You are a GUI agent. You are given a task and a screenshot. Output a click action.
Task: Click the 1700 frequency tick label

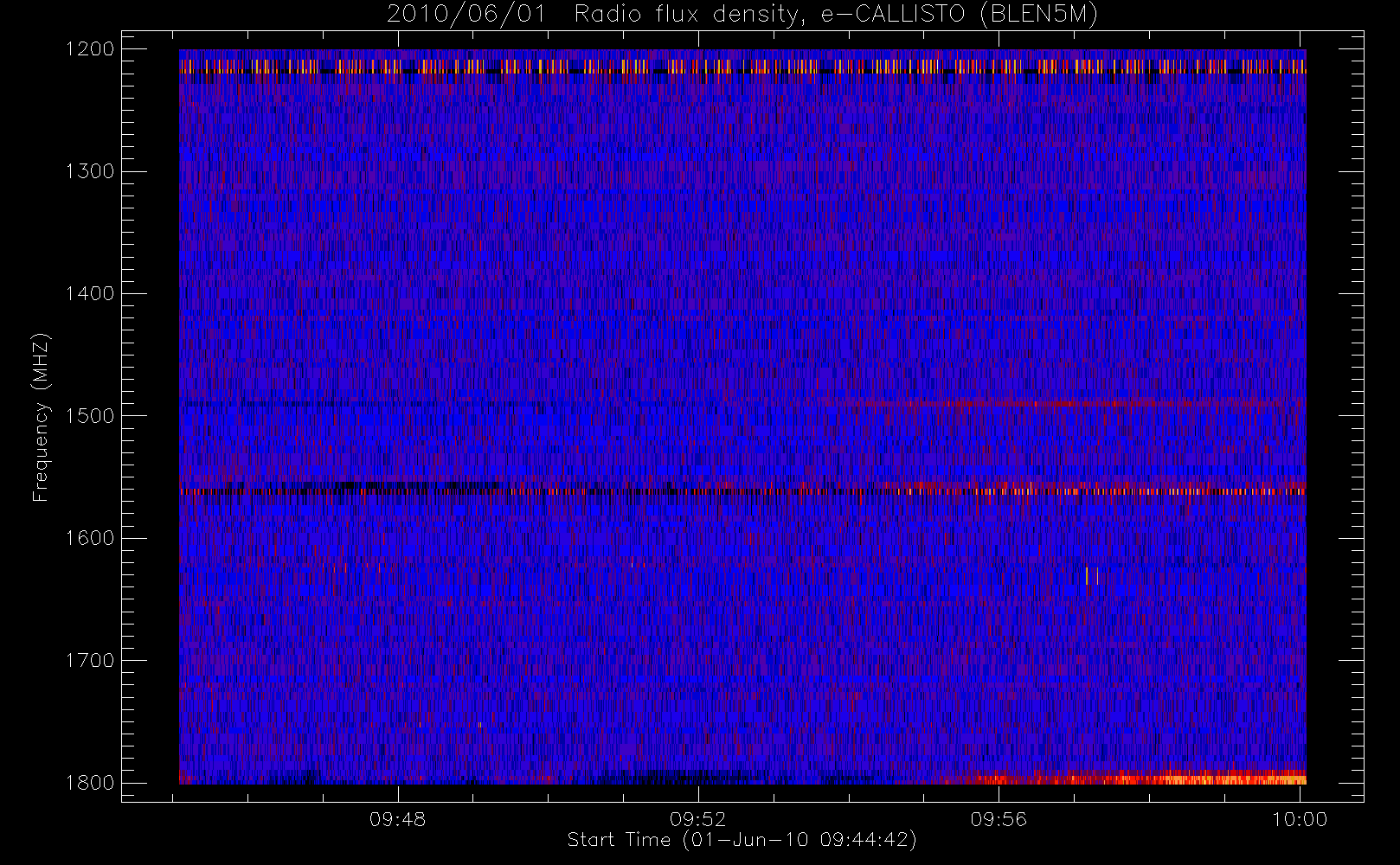pos(90,661)
